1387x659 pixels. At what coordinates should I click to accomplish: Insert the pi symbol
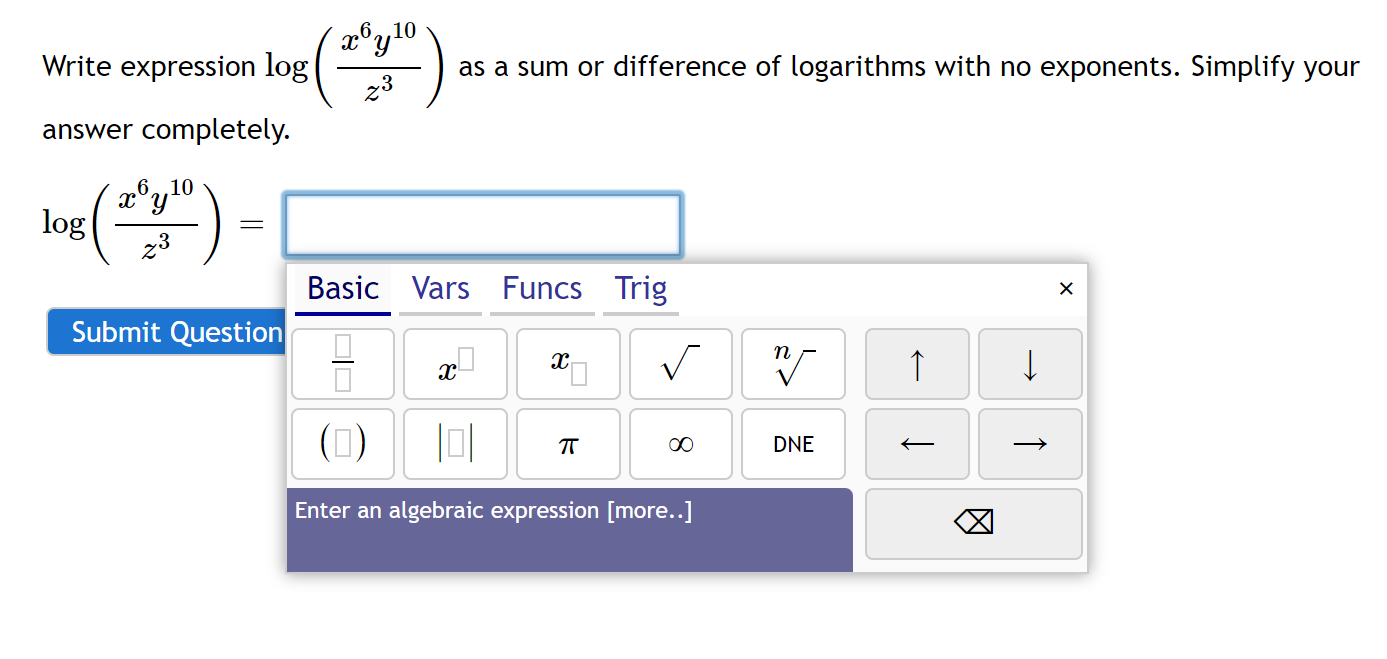pyautogui.click(x=568, y=443)
